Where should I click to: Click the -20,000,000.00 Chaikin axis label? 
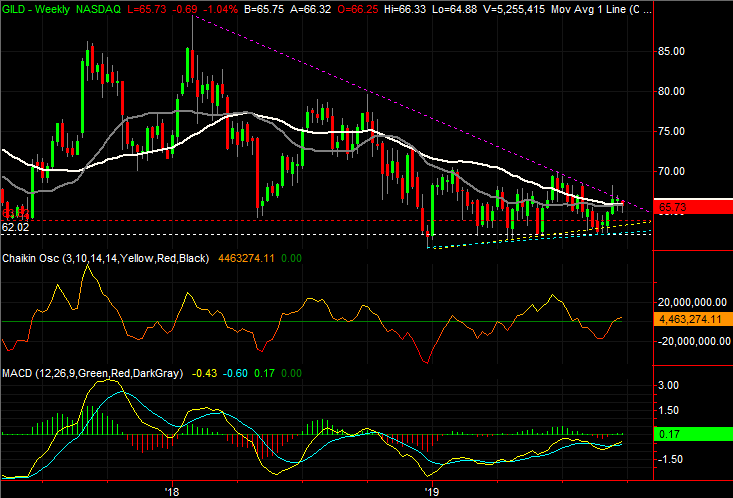coord(694,341)
